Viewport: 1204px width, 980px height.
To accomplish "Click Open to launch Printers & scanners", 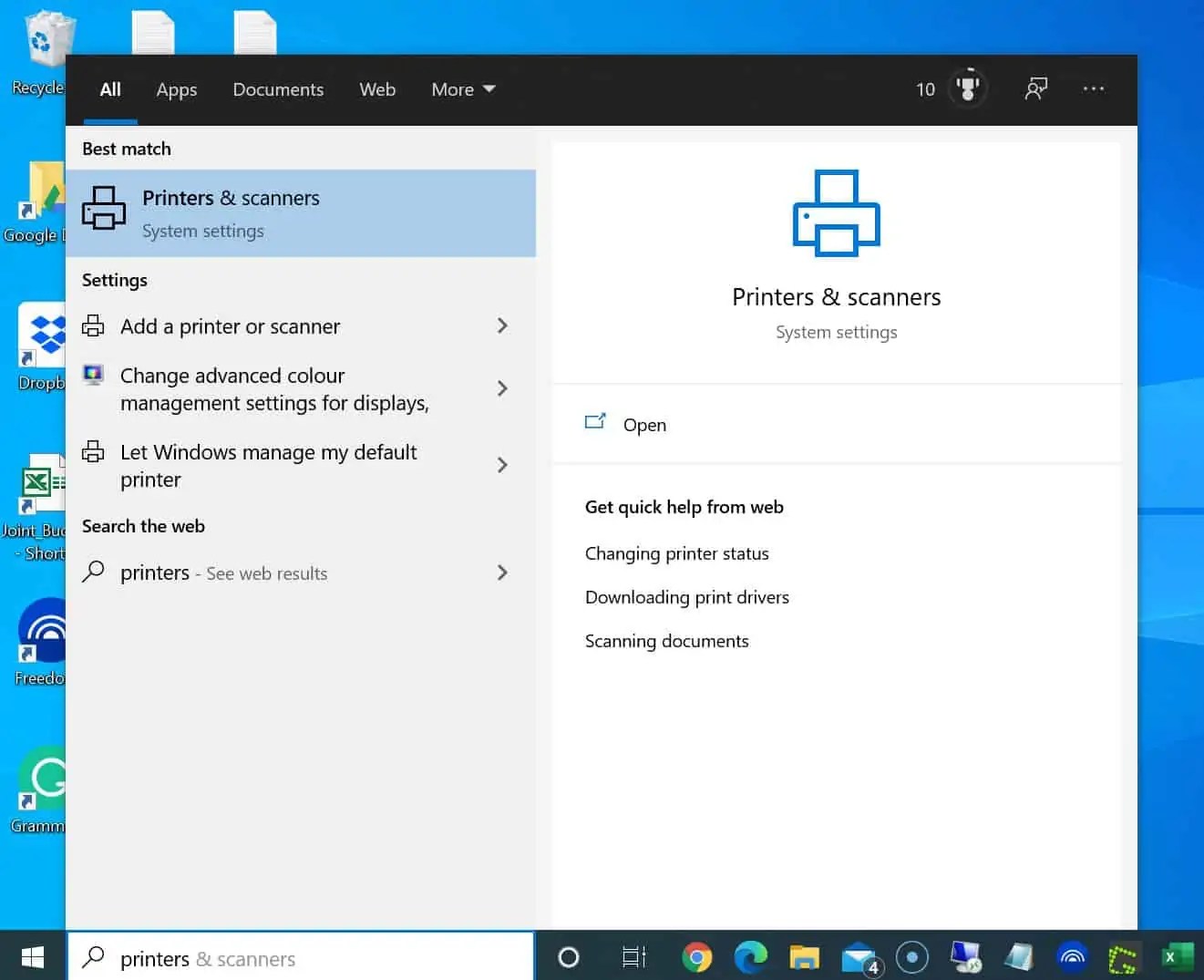I will tap(644, 425).
